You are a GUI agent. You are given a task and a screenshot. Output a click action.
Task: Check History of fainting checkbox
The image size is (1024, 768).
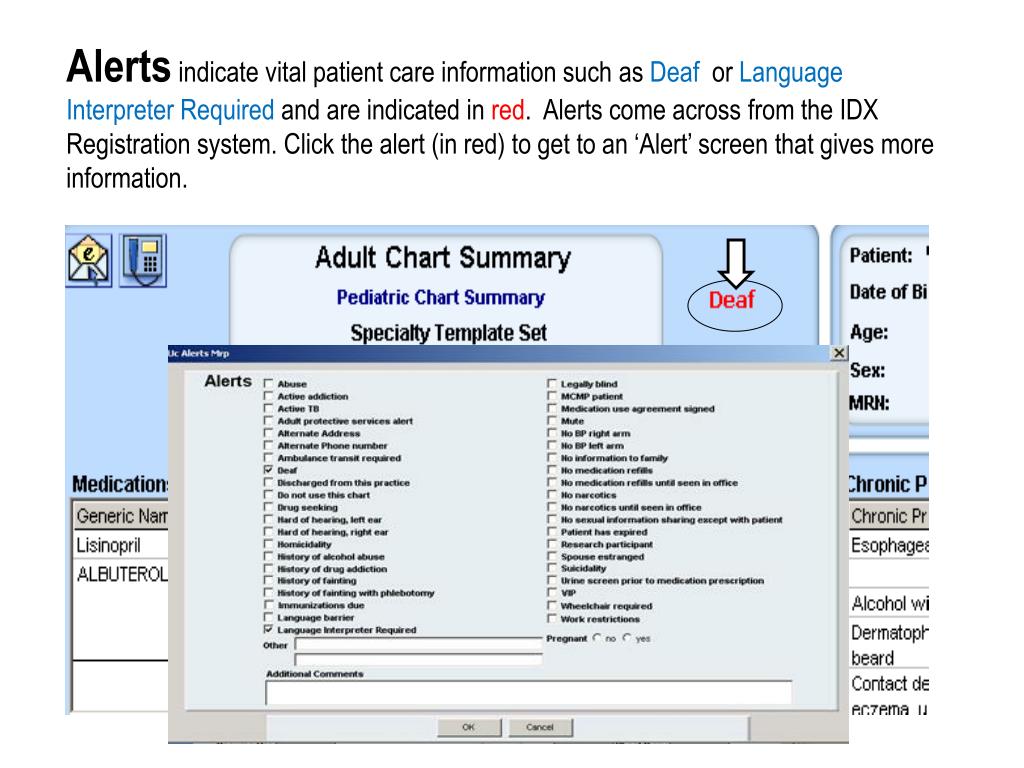point(268,580)
